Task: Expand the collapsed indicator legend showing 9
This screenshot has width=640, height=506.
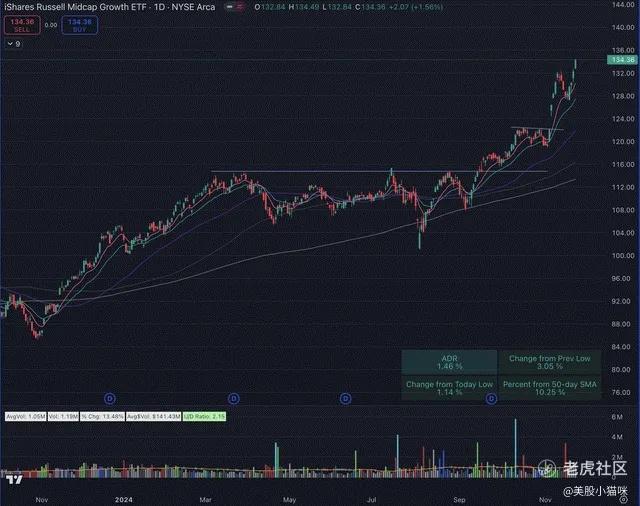Action: click(x=14, y=44)
